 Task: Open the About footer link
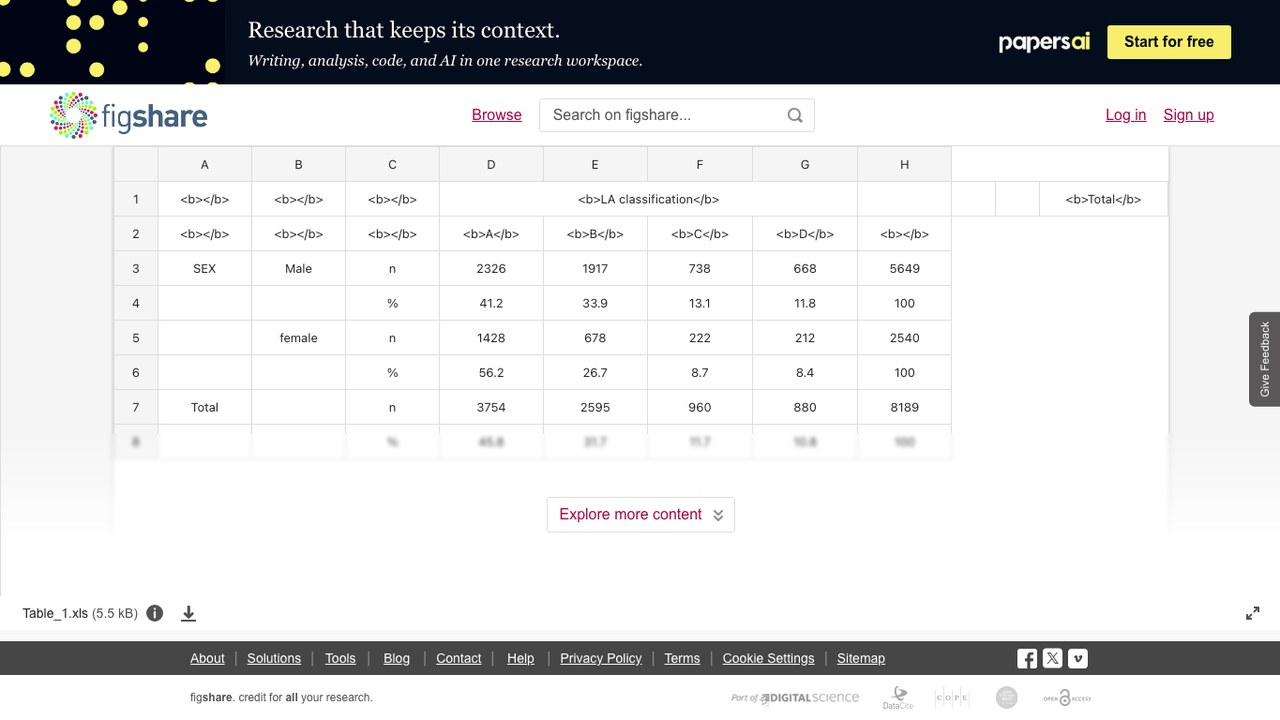(207, 658)
